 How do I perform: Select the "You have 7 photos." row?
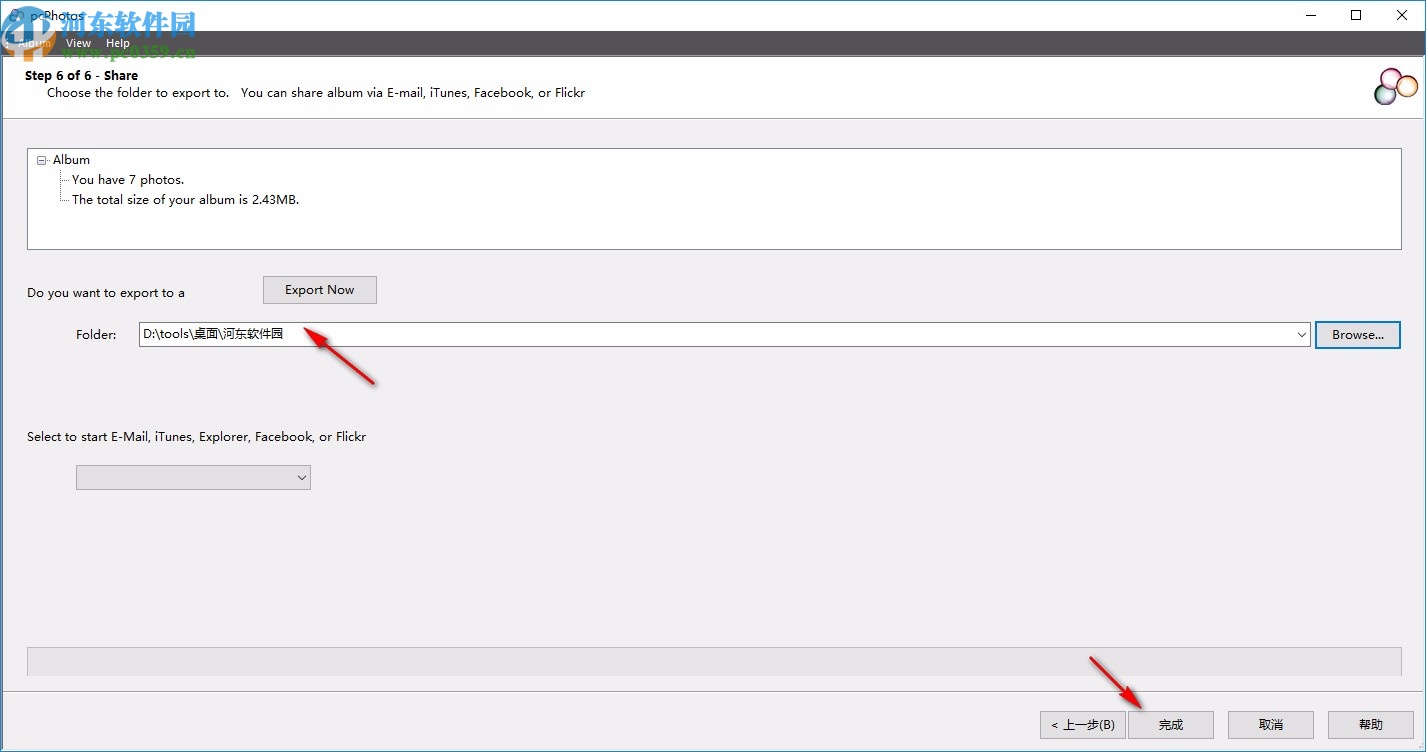[128, 180]
